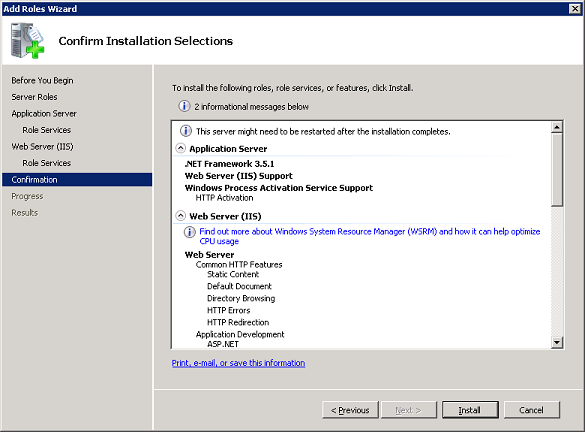Collapse the Web Server (IIS) section
Viewport: 585px width, 432px height.
pyautogui.click(x=181, y=216)
